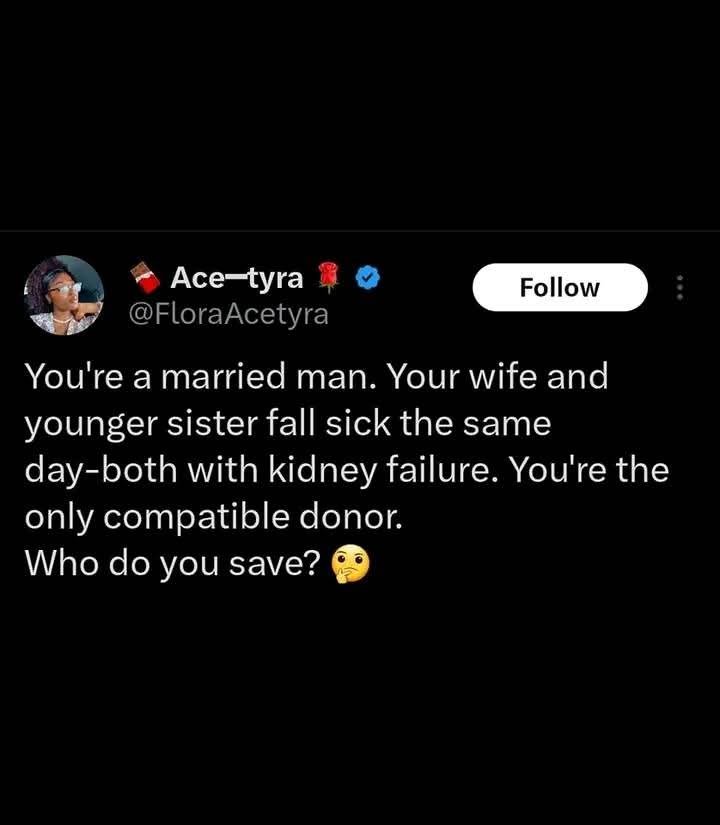Click the empty black area above the divider
Screen dimensions: 720x825
point(360,114)
